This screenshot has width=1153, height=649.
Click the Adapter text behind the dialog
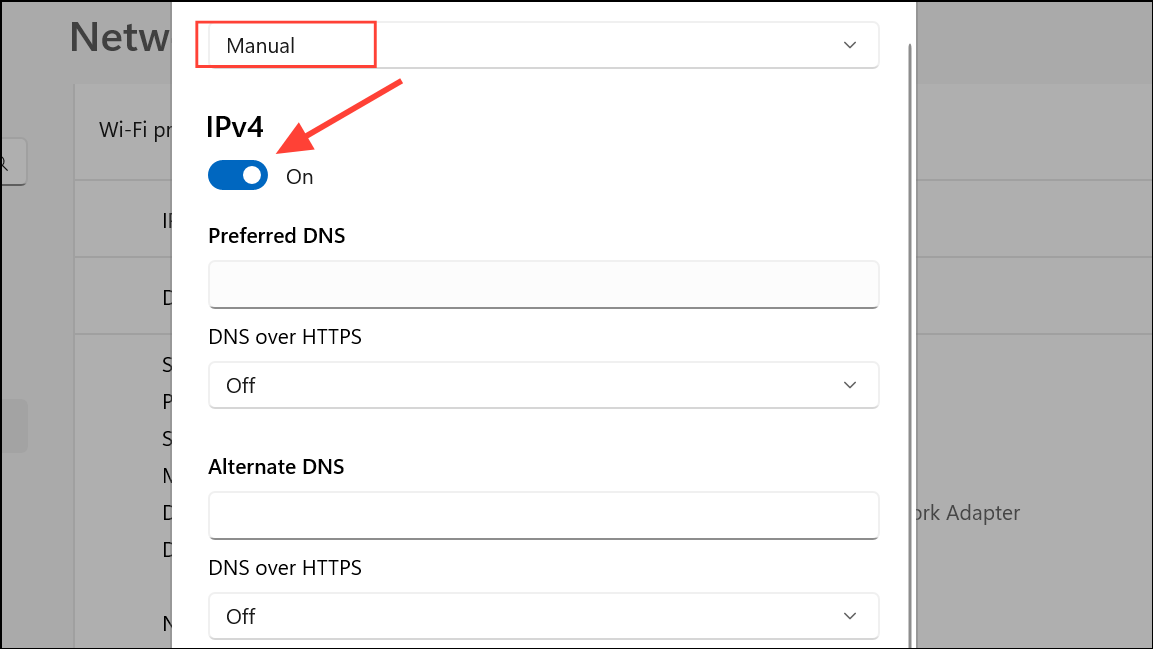tap(983, 513)
